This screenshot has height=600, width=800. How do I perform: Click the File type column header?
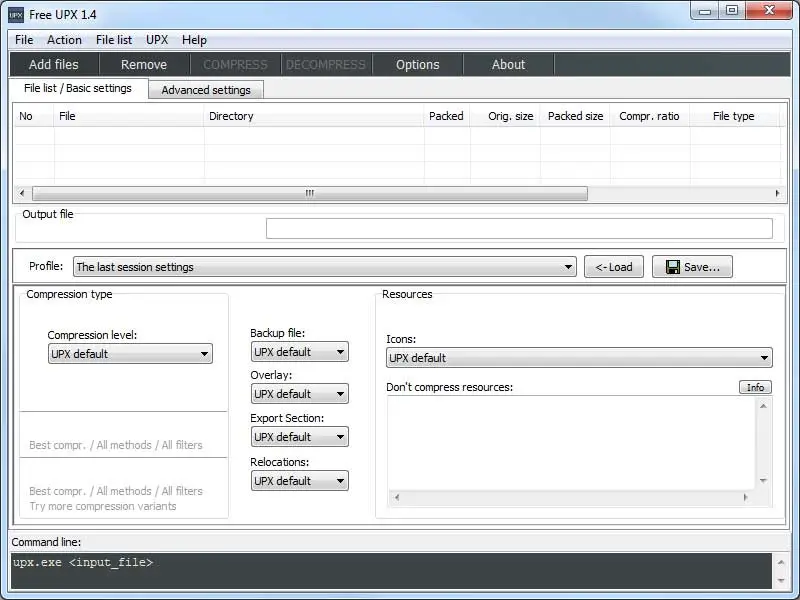[734, 116]
